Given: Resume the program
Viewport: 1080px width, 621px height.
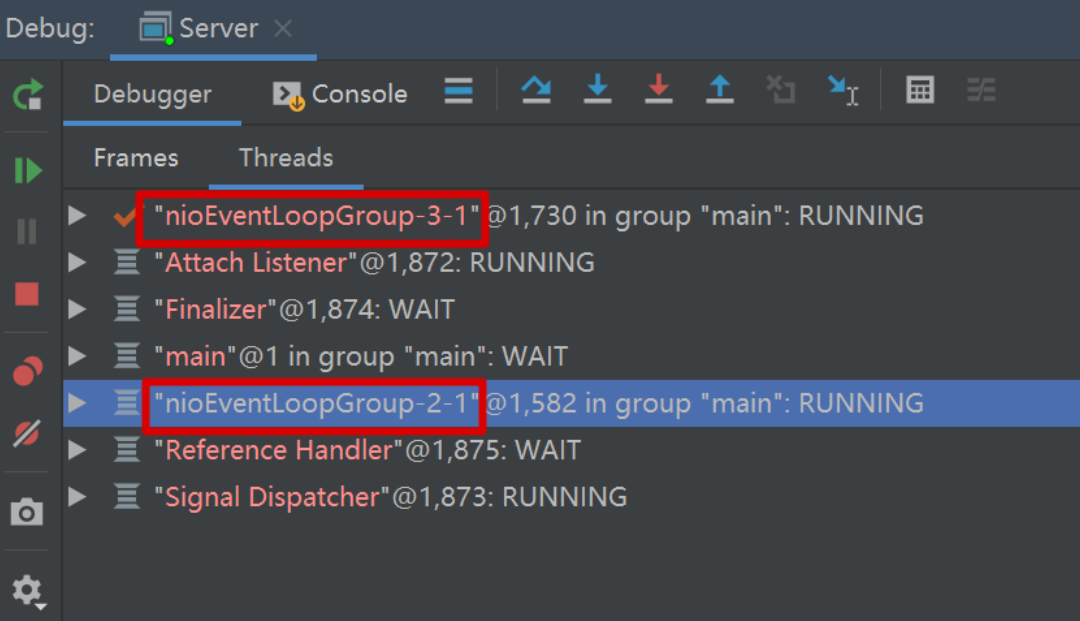Looking at the screenshot, I should click(28, 170).
